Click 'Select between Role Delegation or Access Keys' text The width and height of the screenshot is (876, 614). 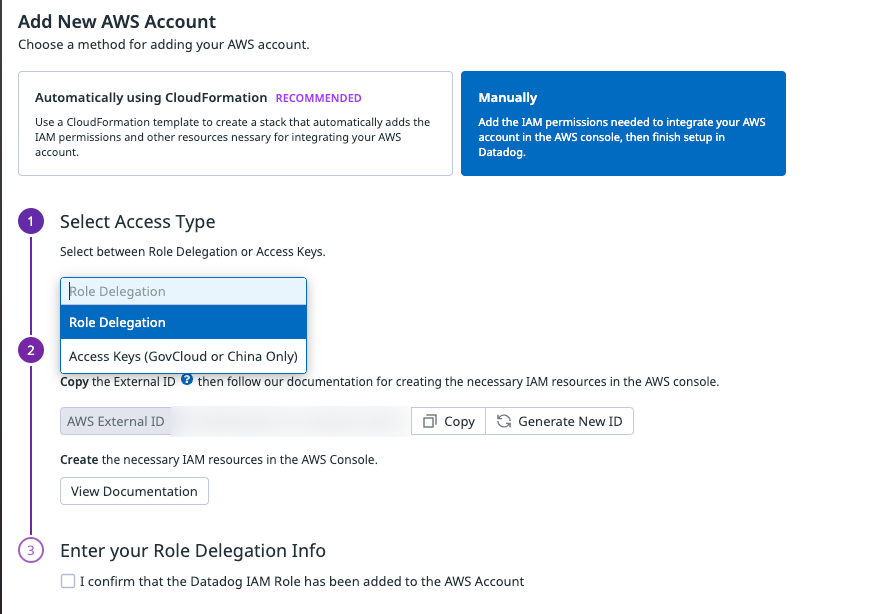point(193,252)
